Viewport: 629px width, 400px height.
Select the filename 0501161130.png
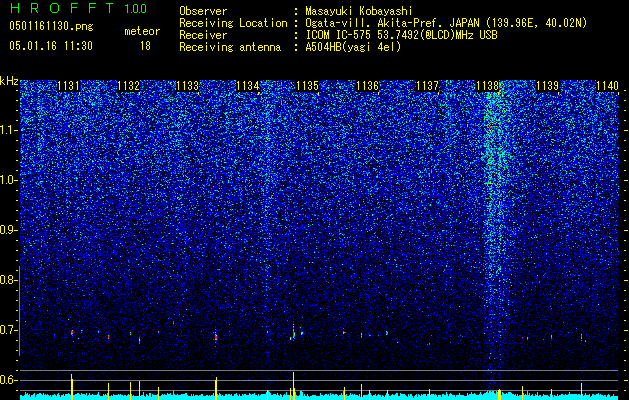tap(51, 27)
